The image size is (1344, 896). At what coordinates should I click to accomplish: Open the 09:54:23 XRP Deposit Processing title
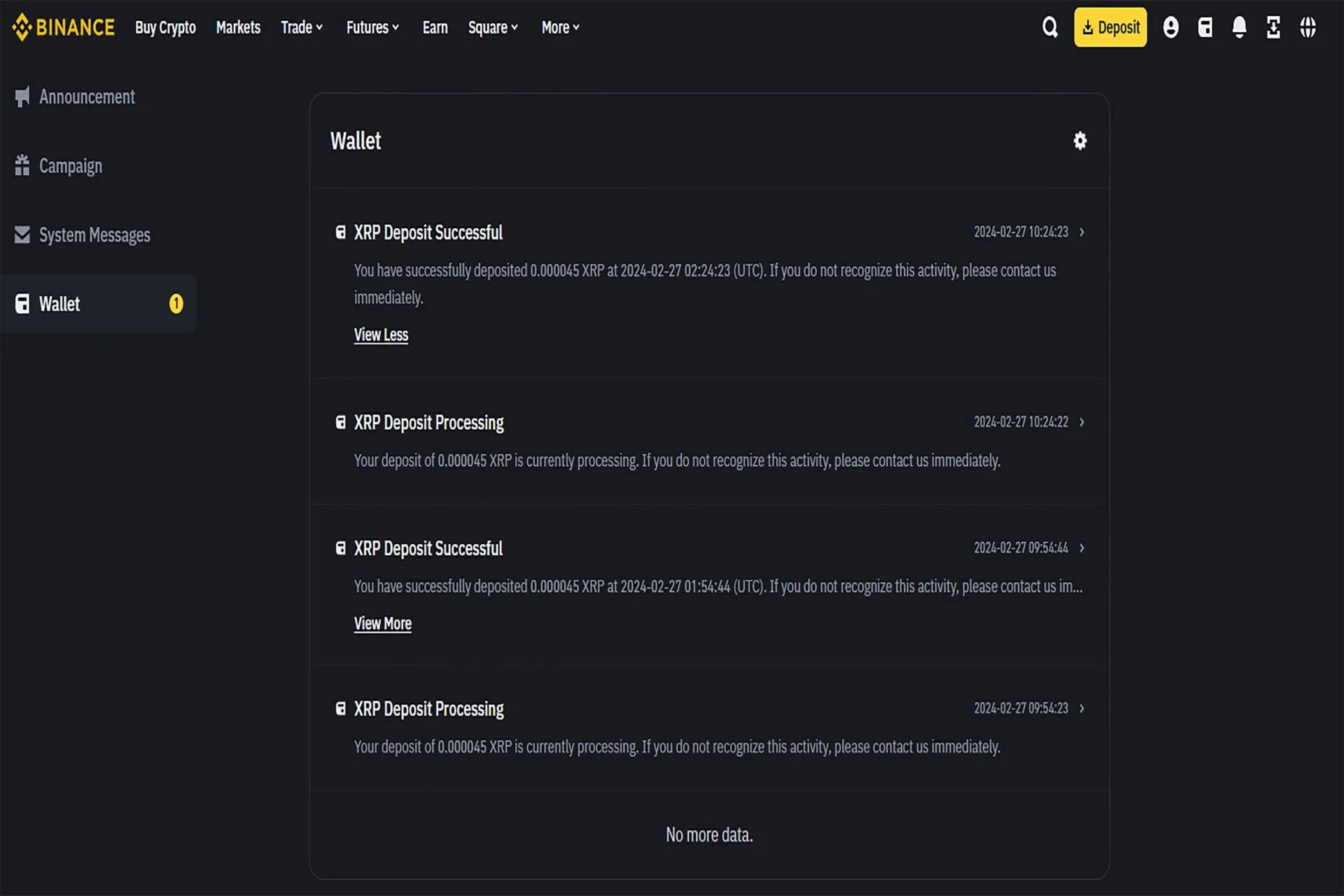[x=428, y=709]
